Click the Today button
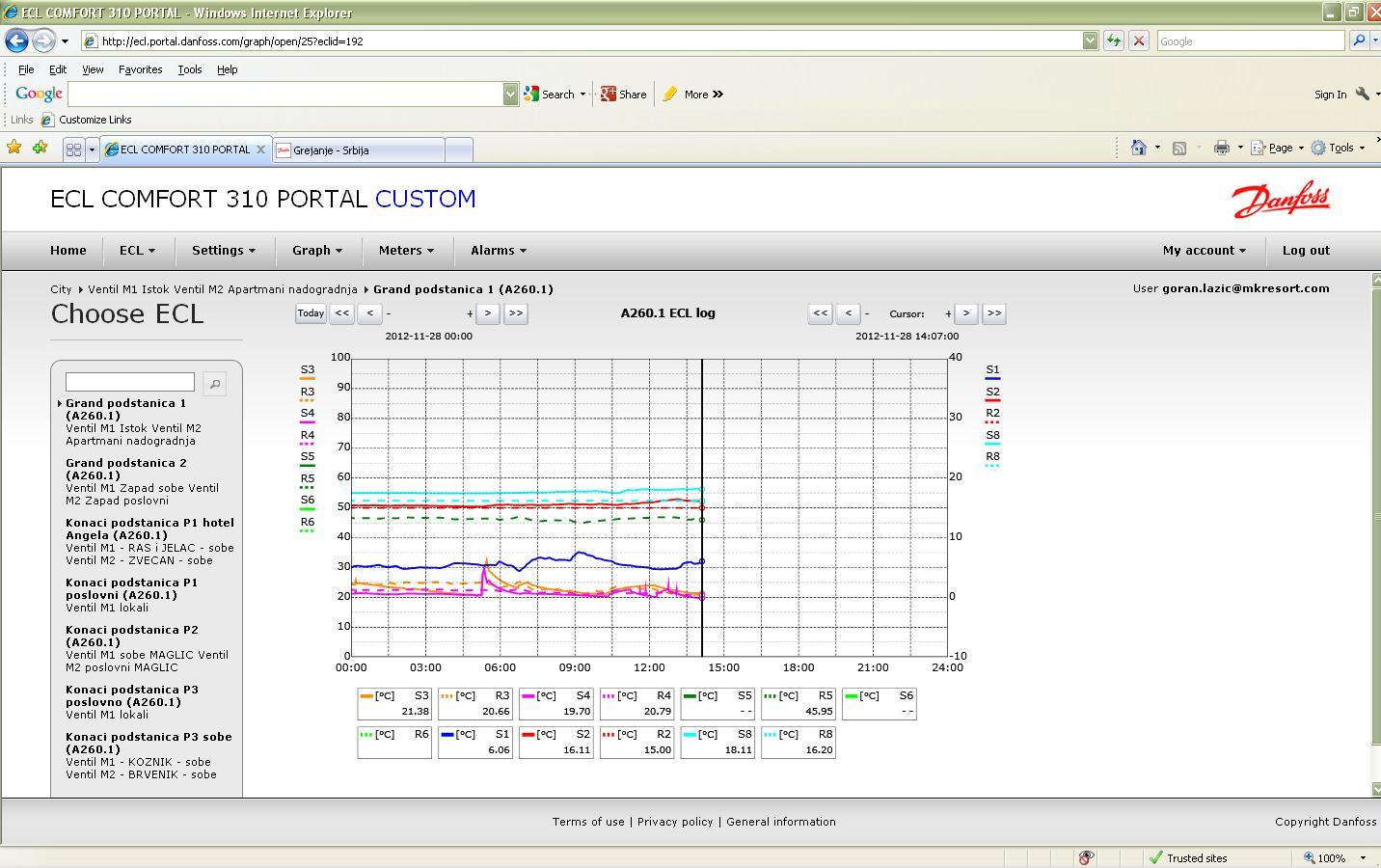This screenshot has height=868, width=1381. coord(311,313)
